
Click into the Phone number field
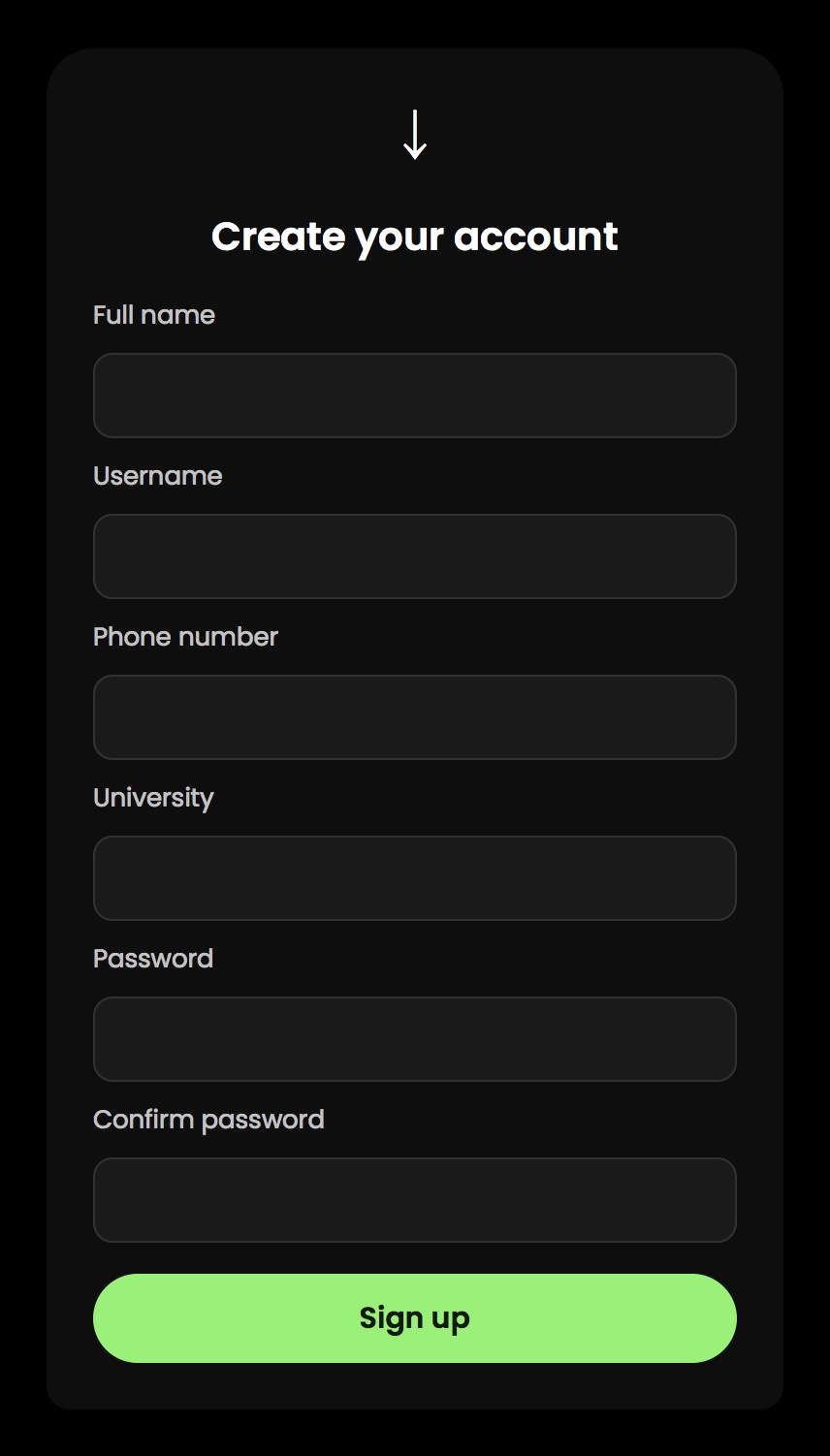(x=415, y=717)
